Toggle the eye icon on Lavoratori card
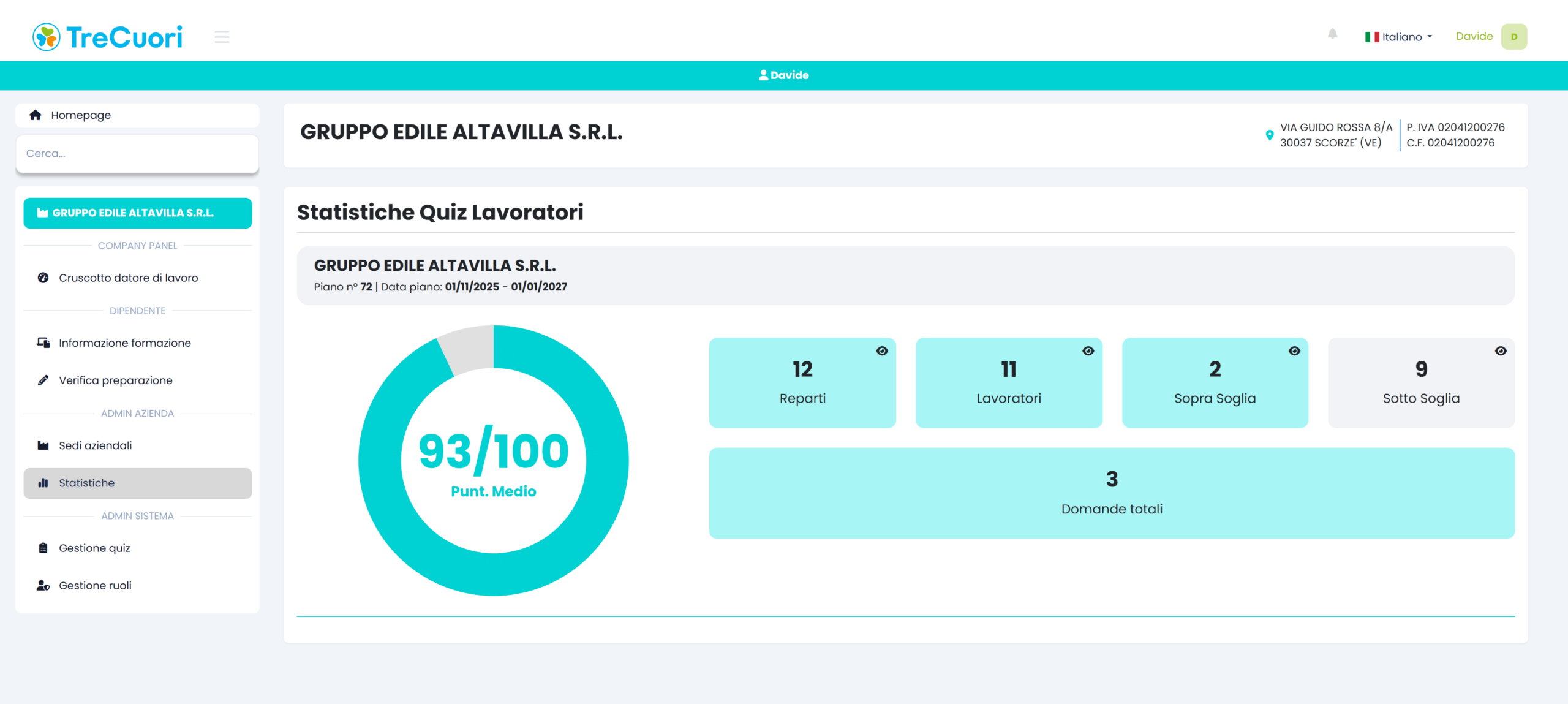 [x=1088, y=351]
